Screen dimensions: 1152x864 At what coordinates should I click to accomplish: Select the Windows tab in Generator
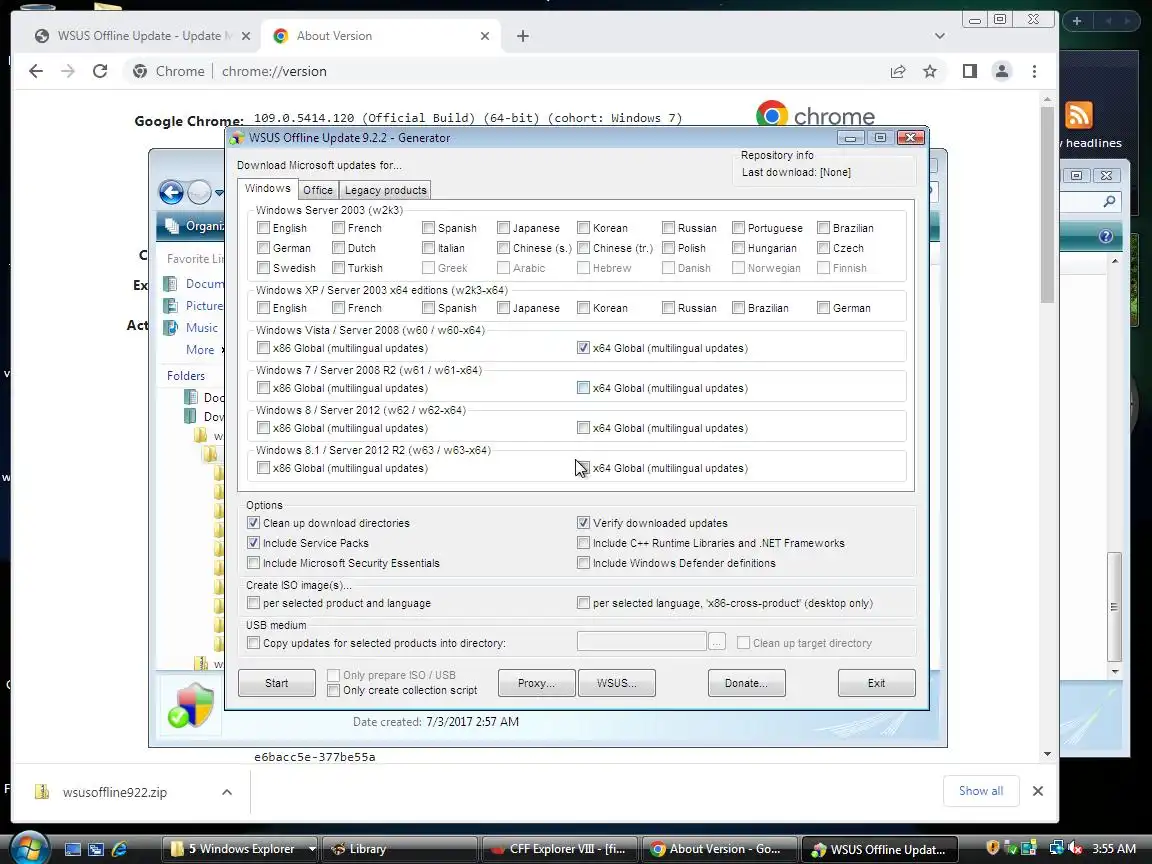coord(267,189)
